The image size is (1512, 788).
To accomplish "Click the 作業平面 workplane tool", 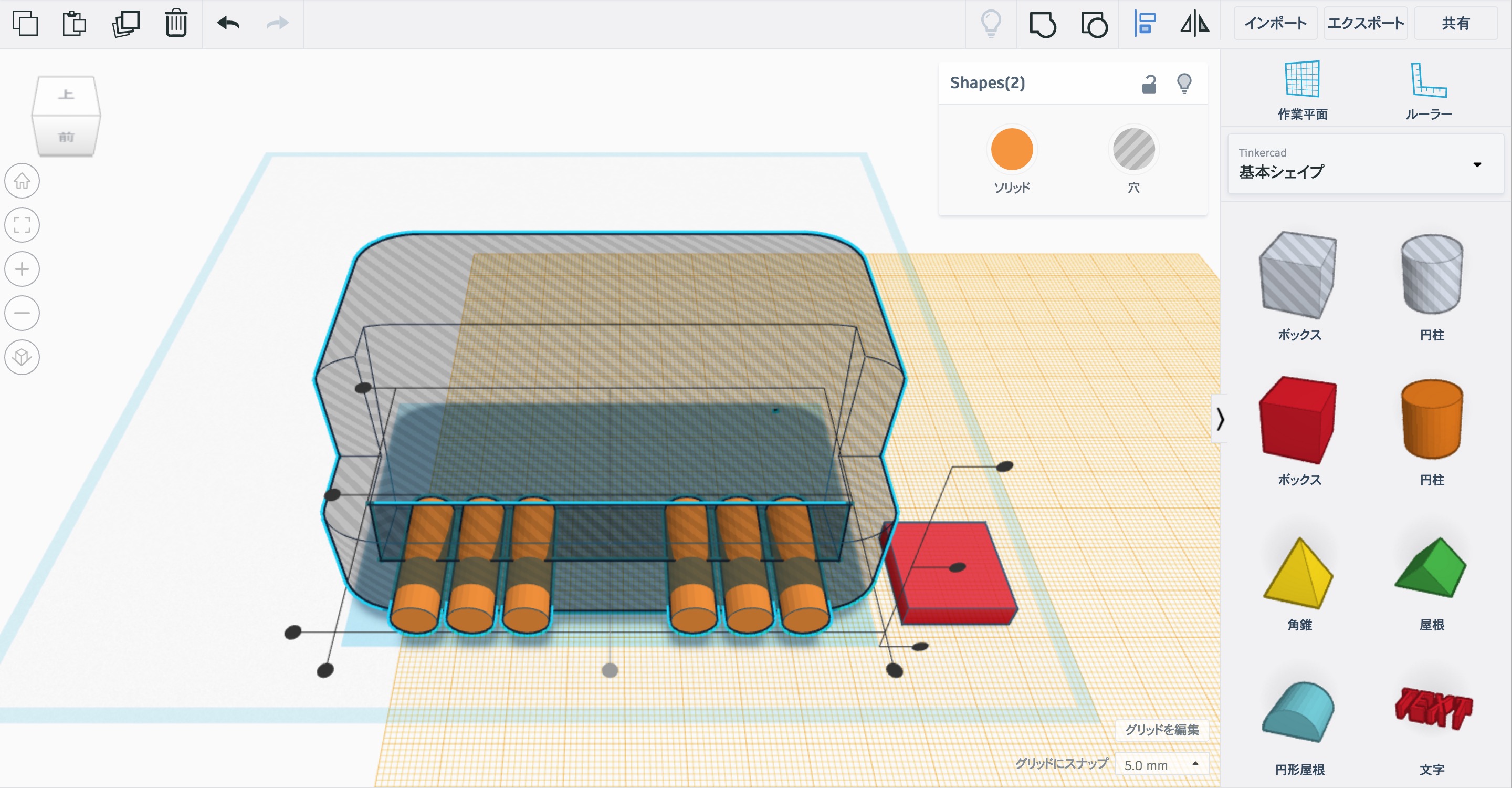I will pyautogui.click(x=1302, y=89).
